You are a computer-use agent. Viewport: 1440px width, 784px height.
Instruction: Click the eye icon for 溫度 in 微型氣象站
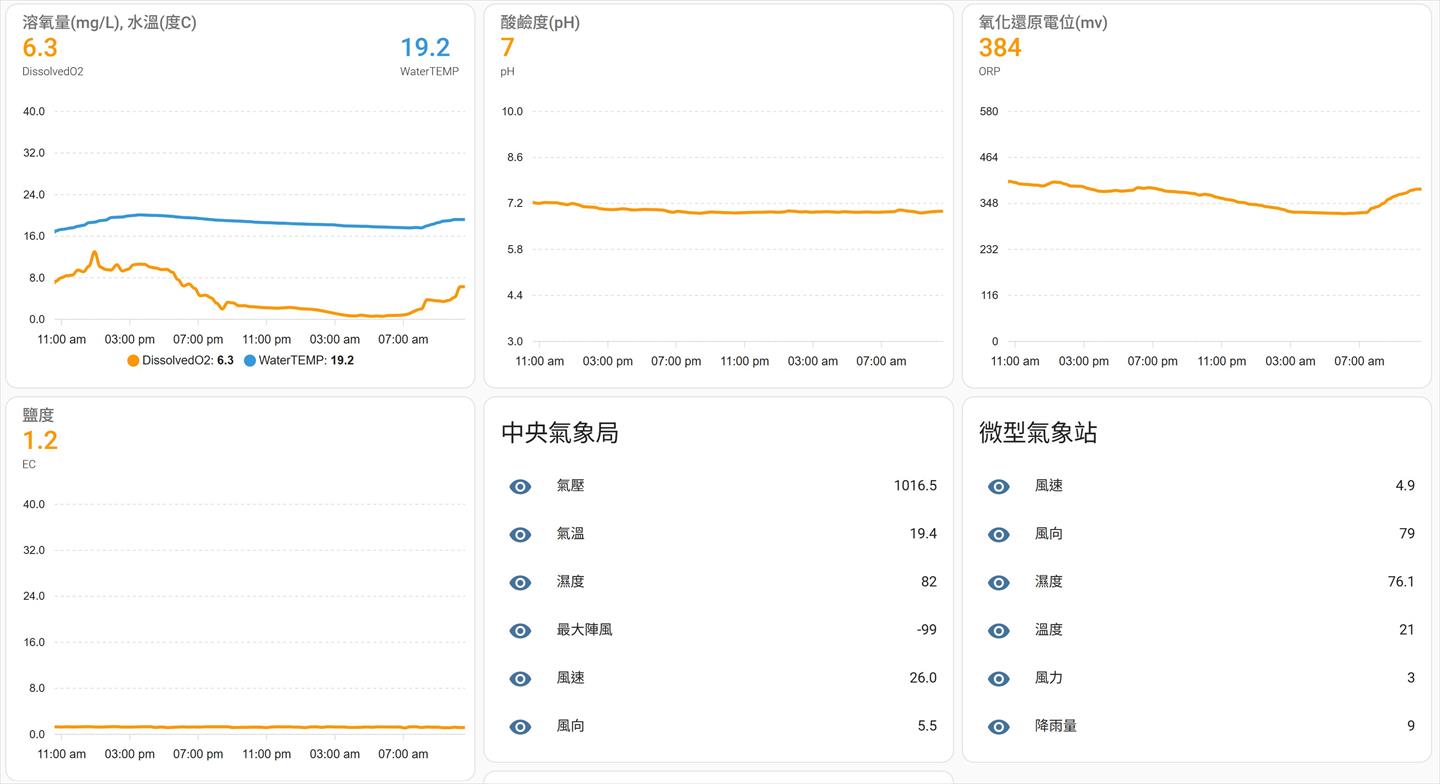coord(998,631)
